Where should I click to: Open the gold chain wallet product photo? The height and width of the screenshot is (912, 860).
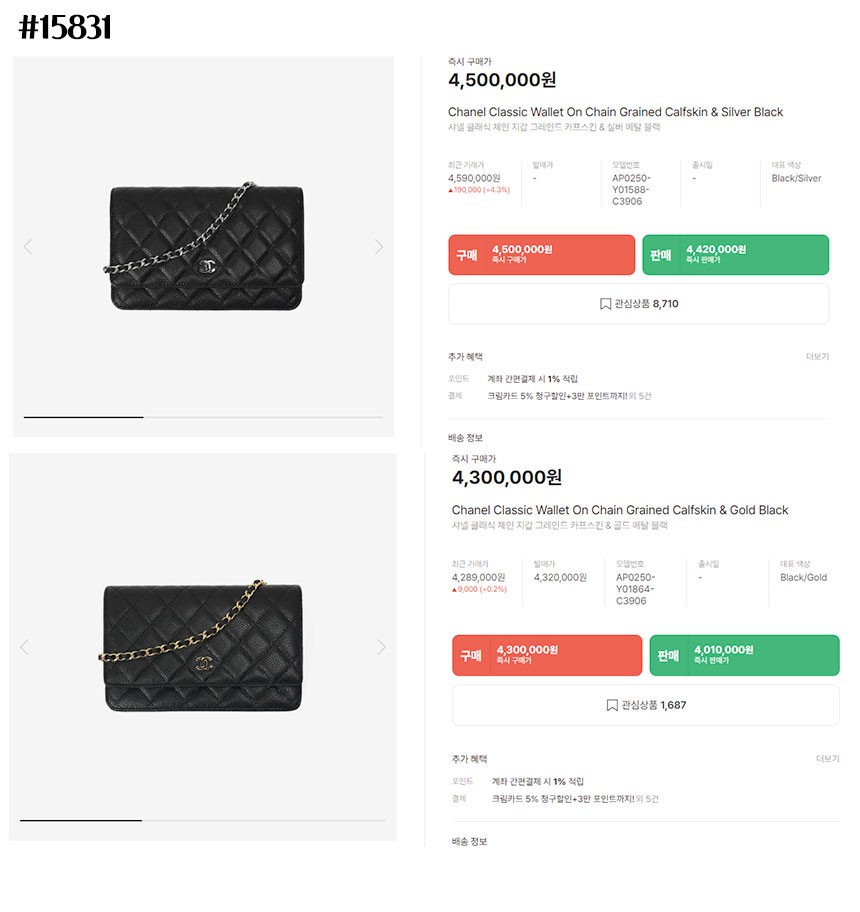(x=201, y=647)
